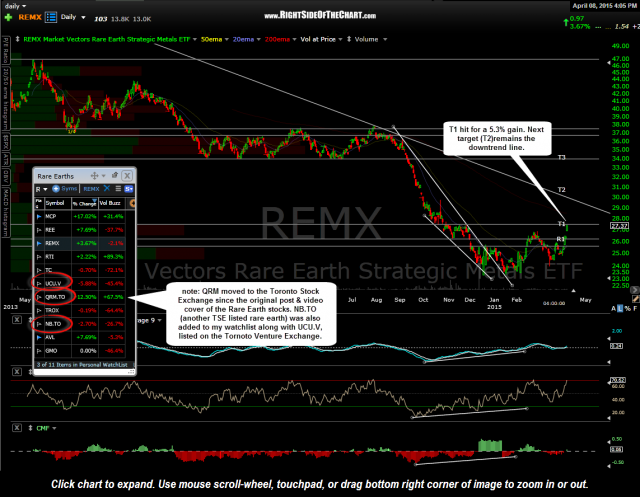Toggle the flag for UCU.V

(x=39, y=284)
